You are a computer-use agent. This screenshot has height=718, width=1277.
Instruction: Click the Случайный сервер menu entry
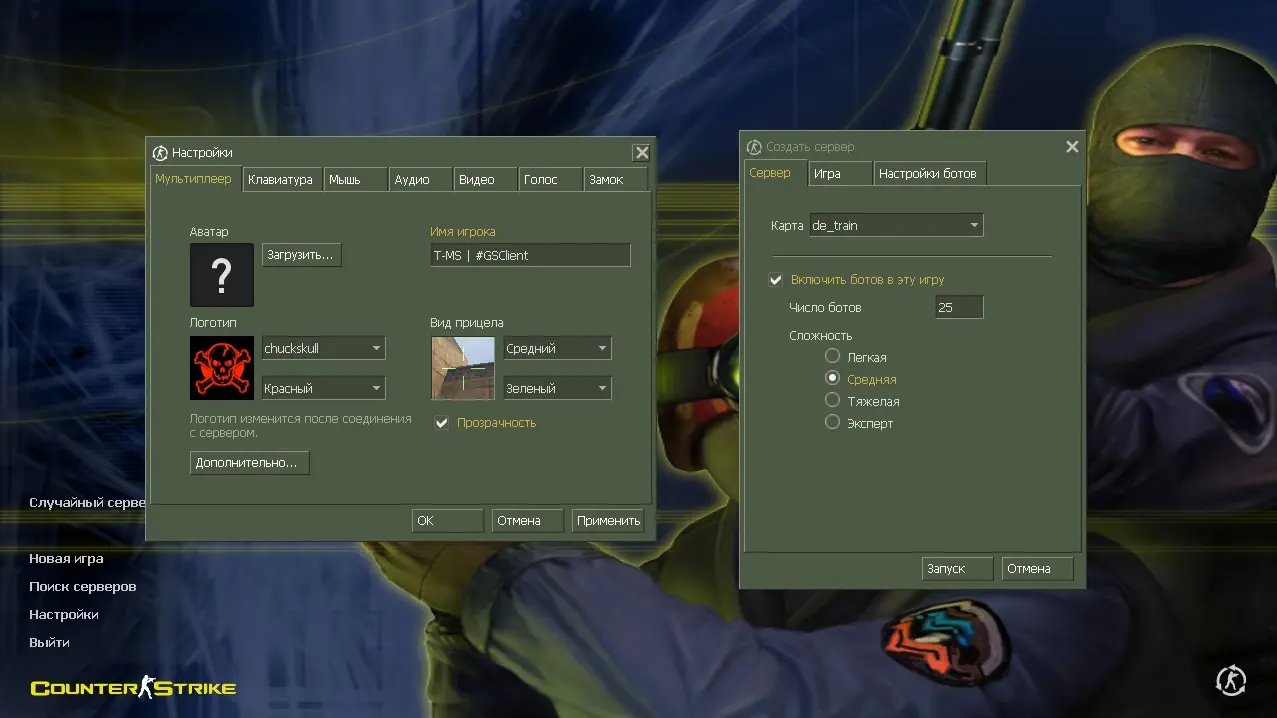[87, 503]
